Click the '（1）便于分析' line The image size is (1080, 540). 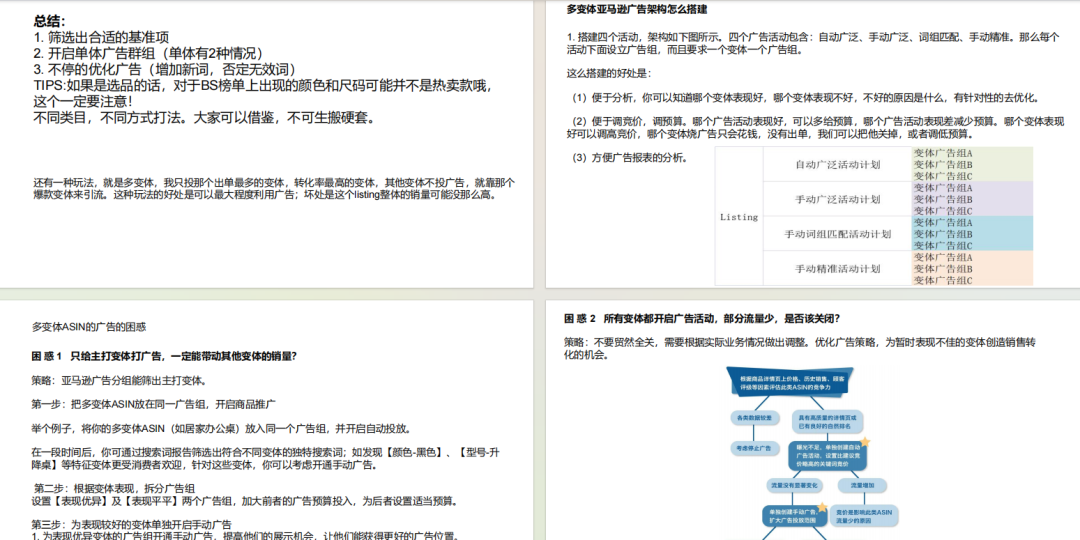pos(805,98)
